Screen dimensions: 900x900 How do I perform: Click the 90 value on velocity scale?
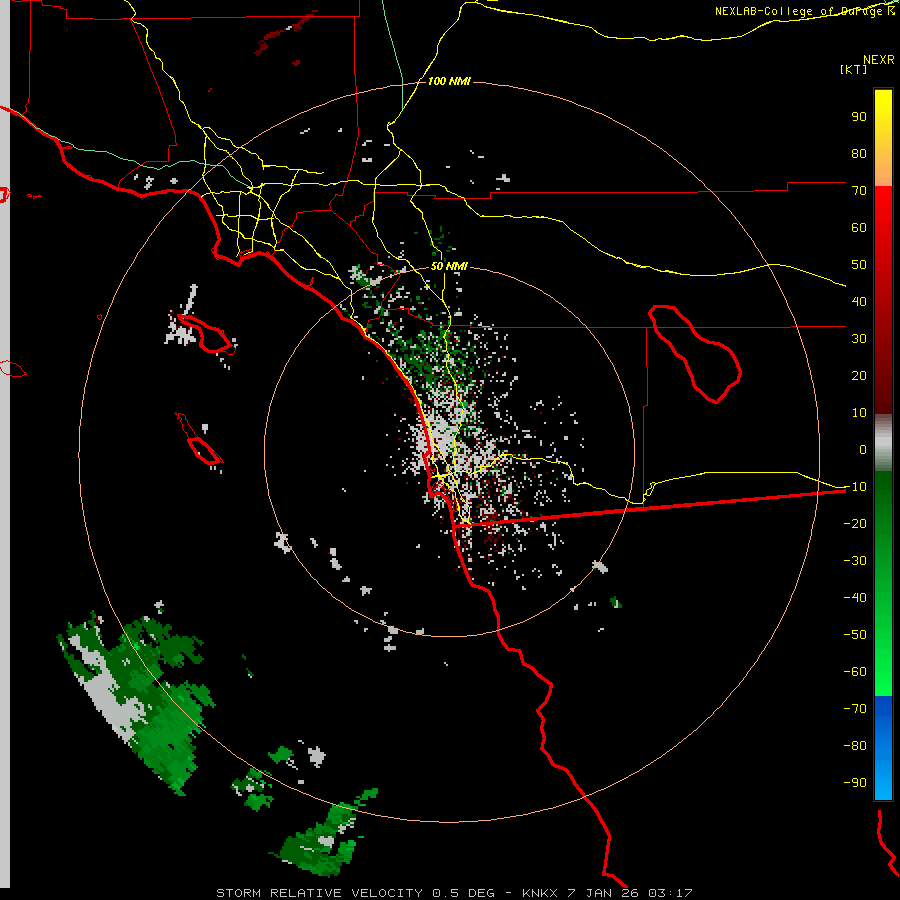tap(859, 117)
